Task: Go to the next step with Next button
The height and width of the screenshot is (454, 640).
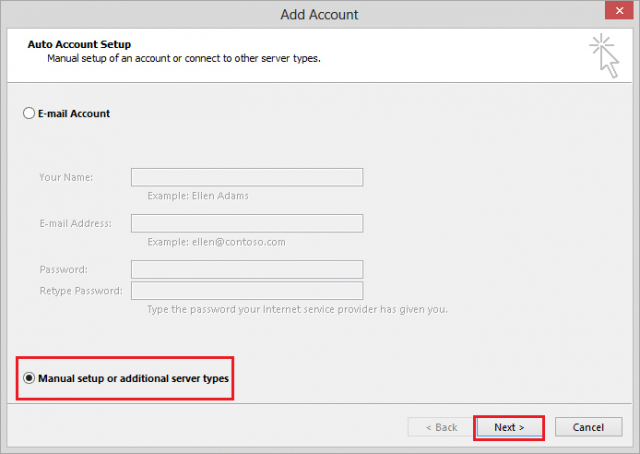Action: 509,427
